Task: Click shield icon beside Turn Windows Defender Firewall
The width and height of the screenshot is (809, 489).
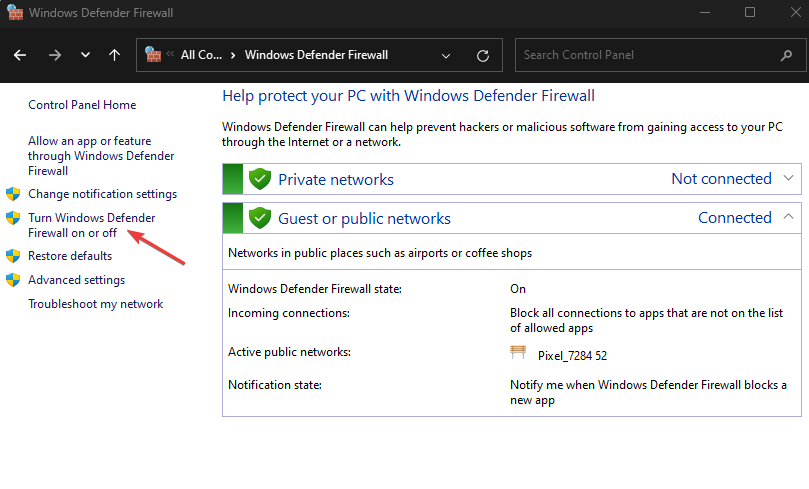Action: pos(13,218)
